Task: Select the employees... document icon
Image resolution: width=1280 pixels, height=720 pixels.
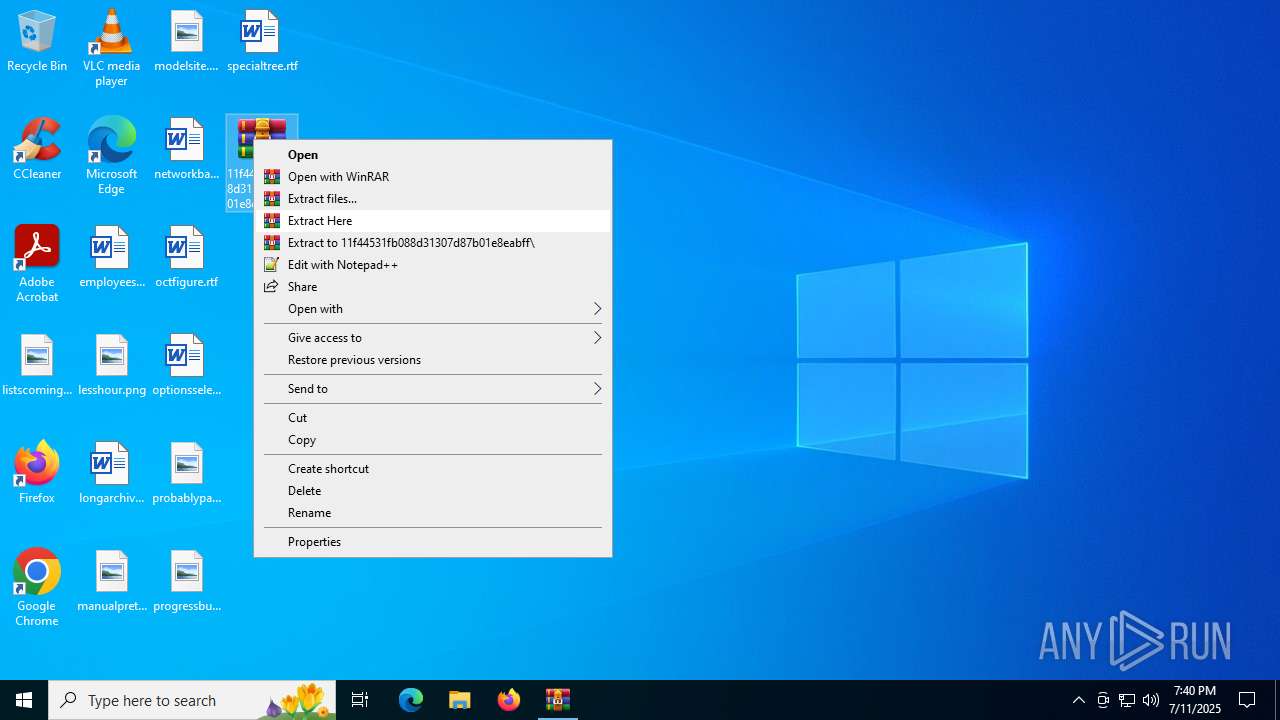Action: [x=111, y=258]
